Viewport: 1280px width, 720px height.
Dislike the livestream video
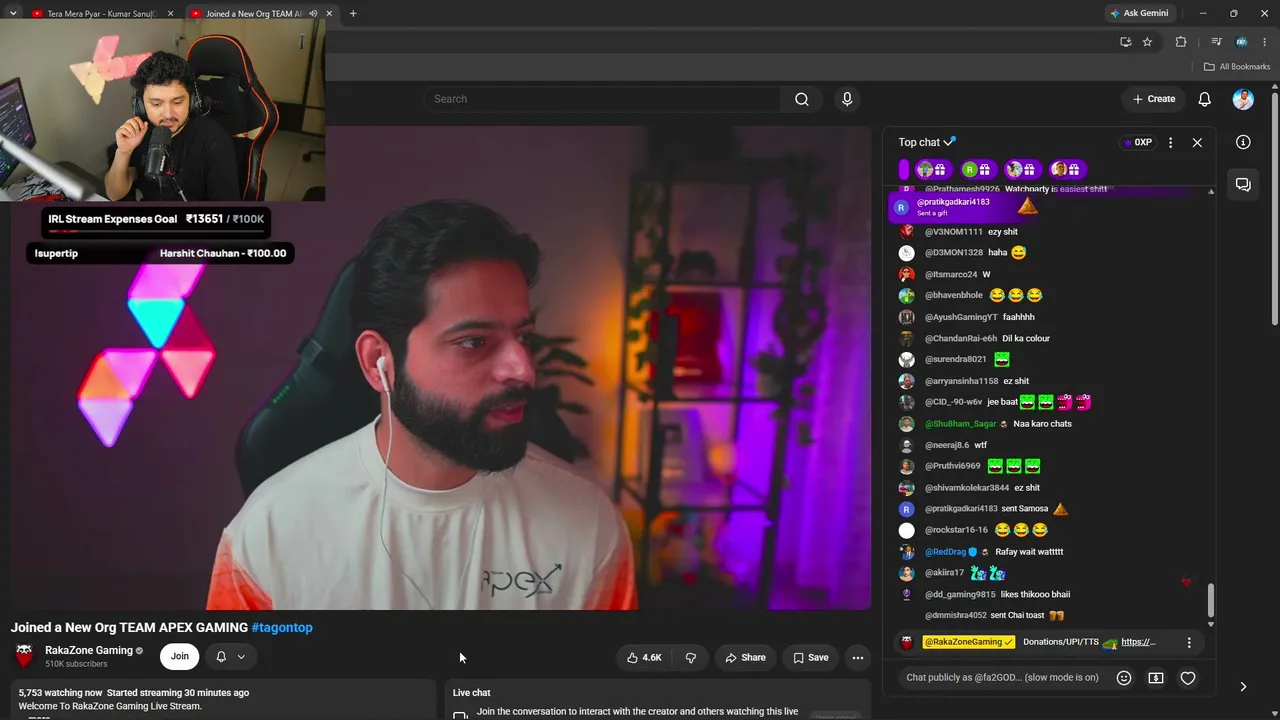coord(690,657)
